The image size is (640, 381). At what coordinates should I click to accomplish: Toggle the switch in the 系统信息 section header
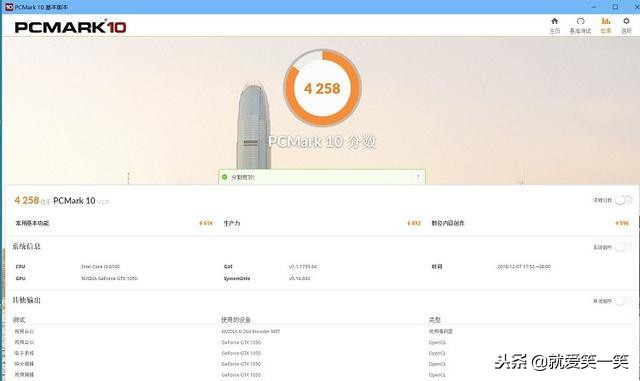coord(623,247)
